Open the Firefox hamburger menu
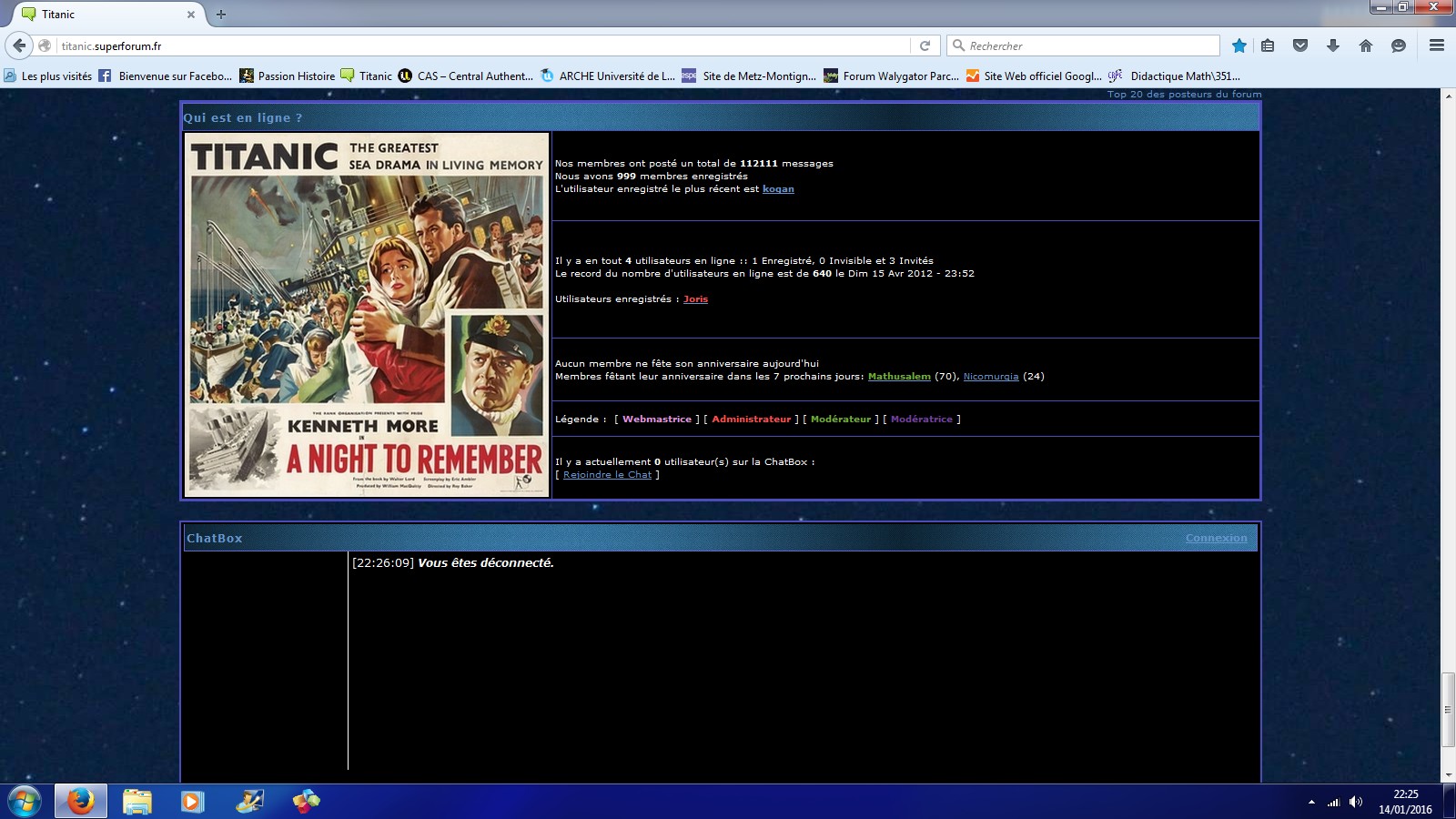 (1437, 45)
